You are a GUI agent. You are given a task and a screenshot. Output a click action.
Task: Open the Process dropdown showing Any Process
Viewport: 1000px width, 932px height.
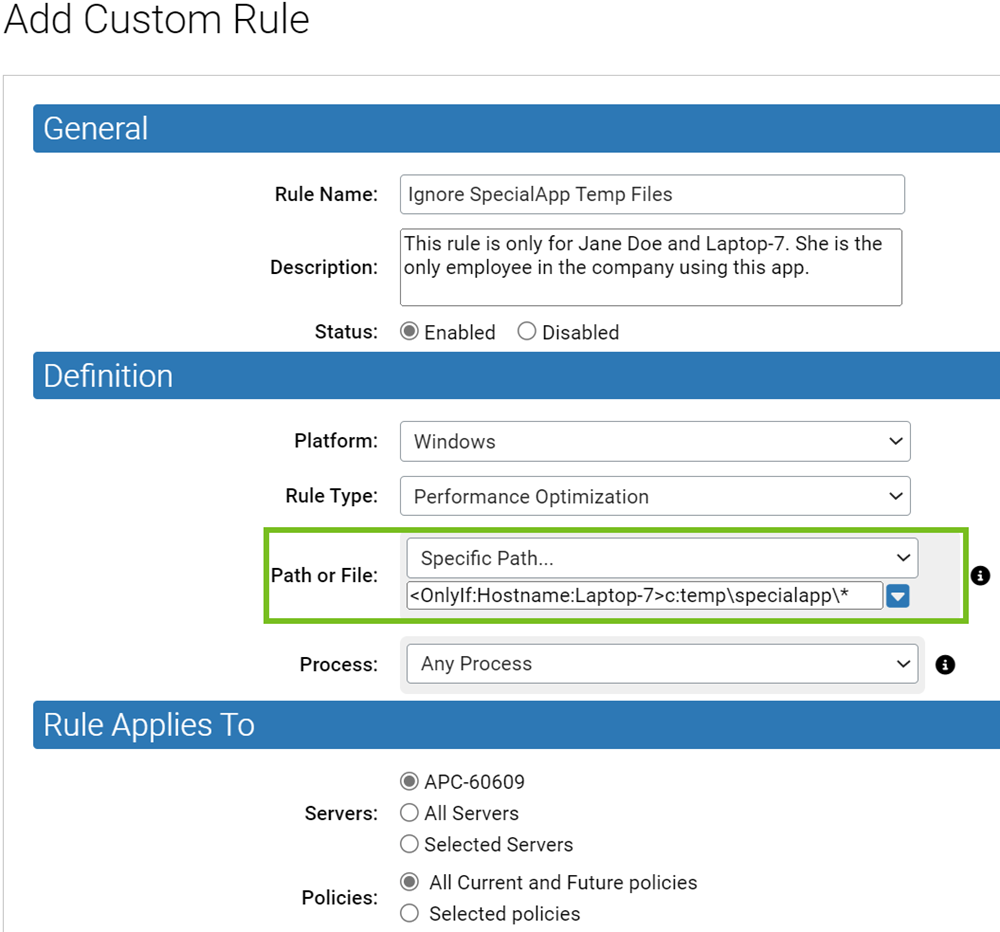point(662,663)
